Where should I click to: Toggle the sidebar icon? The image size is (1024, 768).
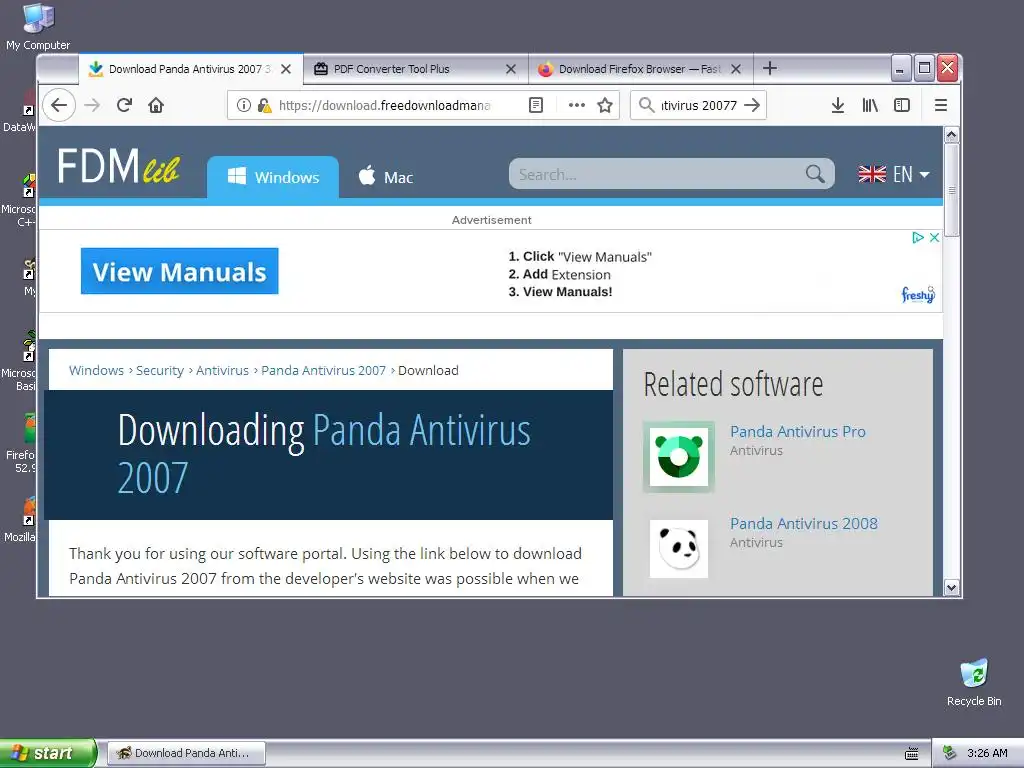tap(902, 105)
